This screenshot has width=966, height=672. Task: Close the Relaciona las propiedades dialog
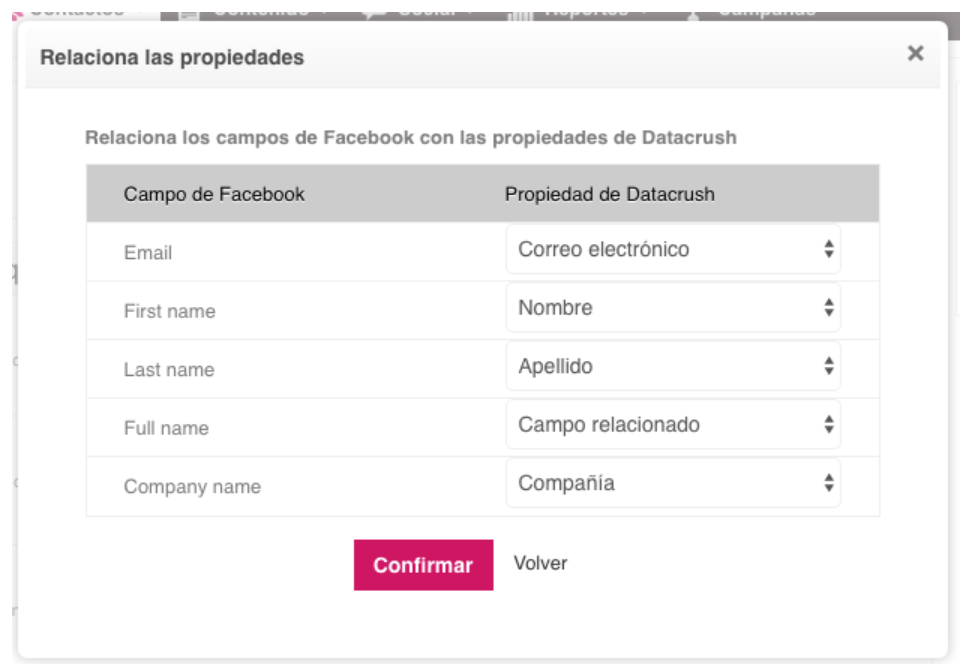[x=915, y=54]
